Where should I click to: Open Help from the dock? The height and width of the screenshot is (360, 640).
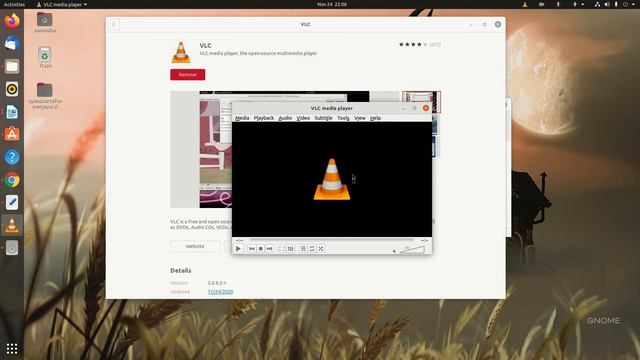pos(12,157)
